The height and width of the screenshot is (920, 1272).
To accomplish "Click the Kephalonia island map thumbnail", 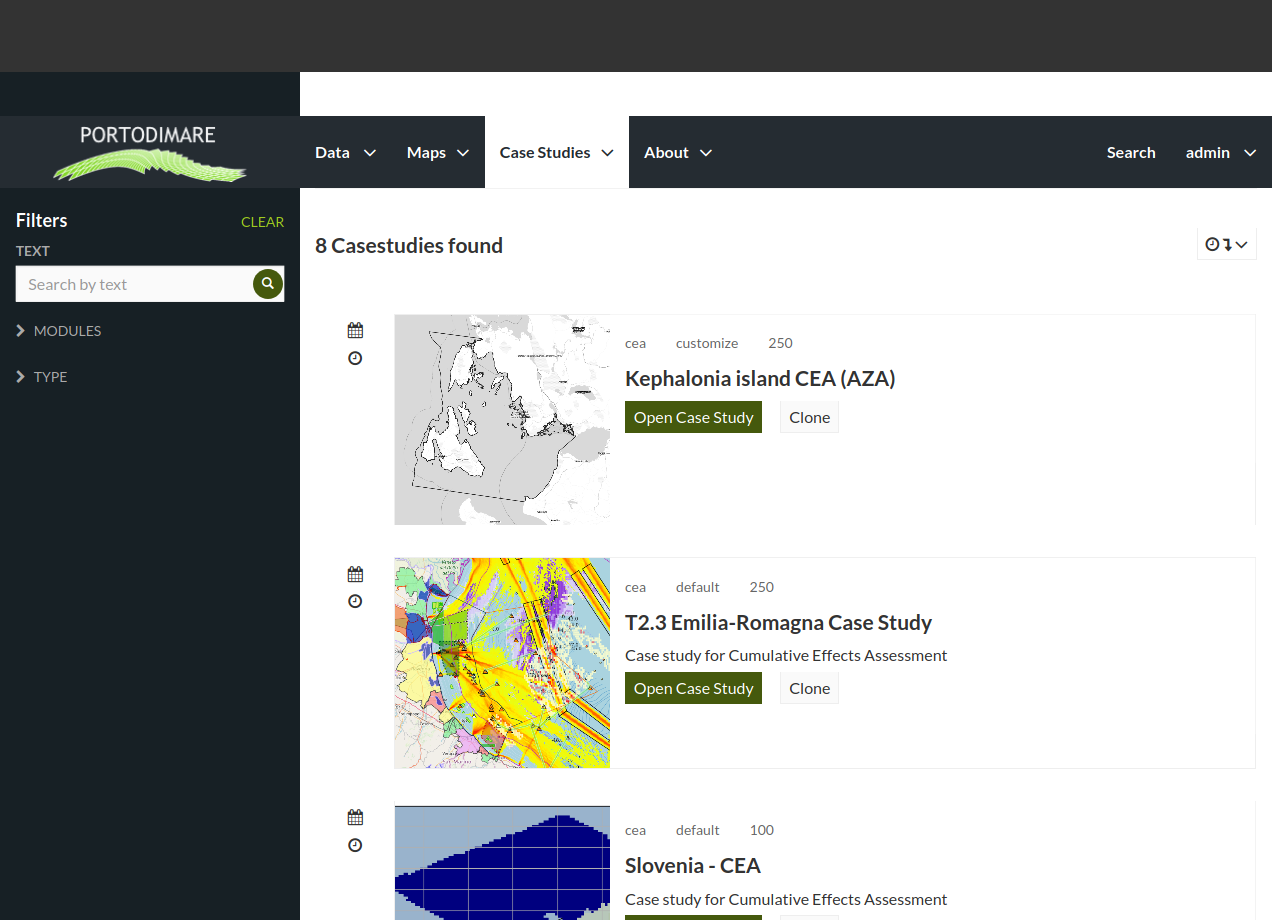I will pos(502,420).
